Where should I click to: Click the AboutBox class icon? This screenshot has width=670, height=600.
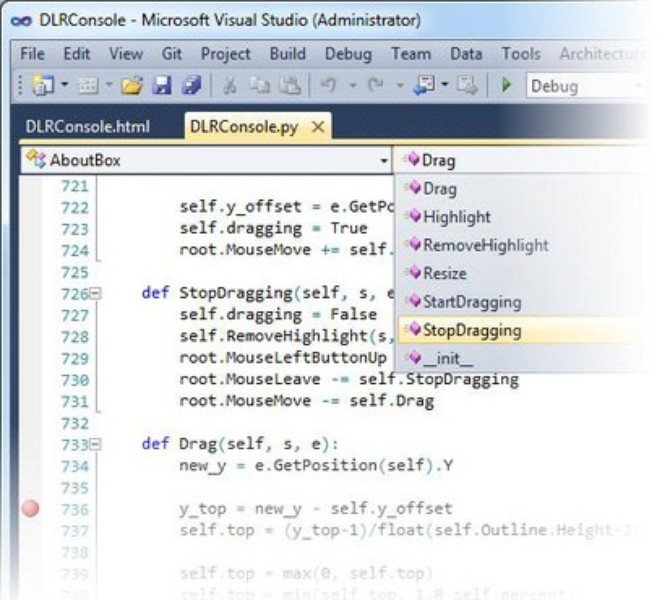(x=36, y=159)
